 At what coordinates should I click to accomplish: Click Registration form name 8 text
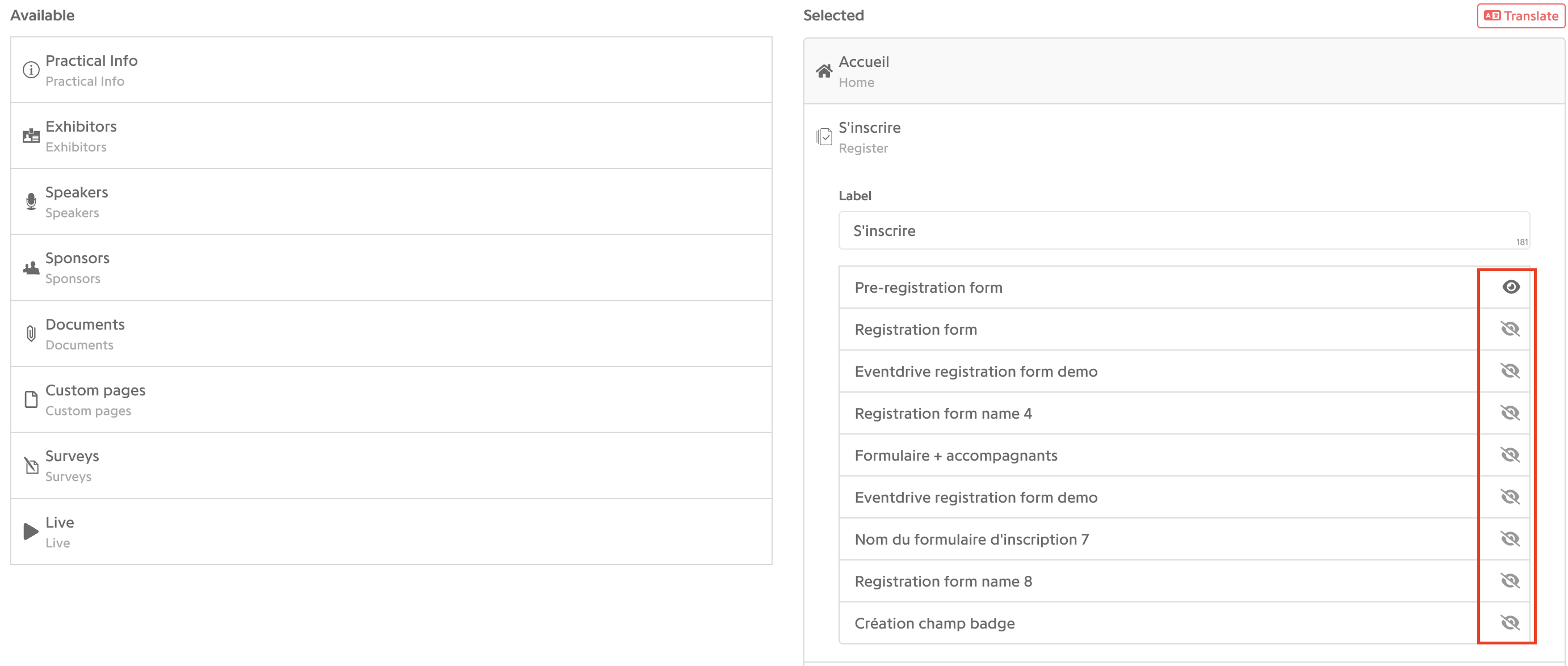click(x=943, y=581)
